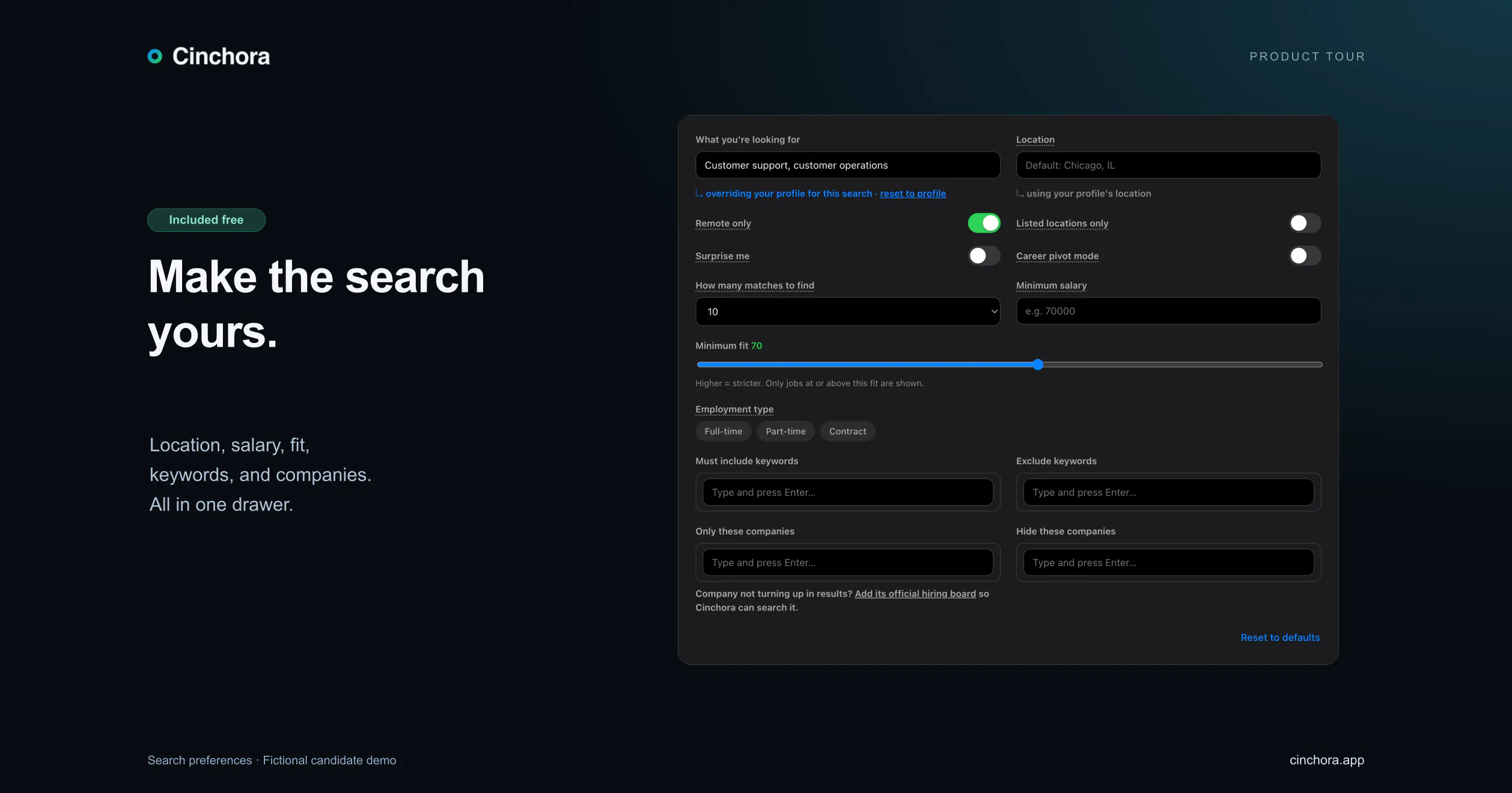The image size is (1512, 793).
Task: Click the What you're looking for field
Action: point(847,165)
